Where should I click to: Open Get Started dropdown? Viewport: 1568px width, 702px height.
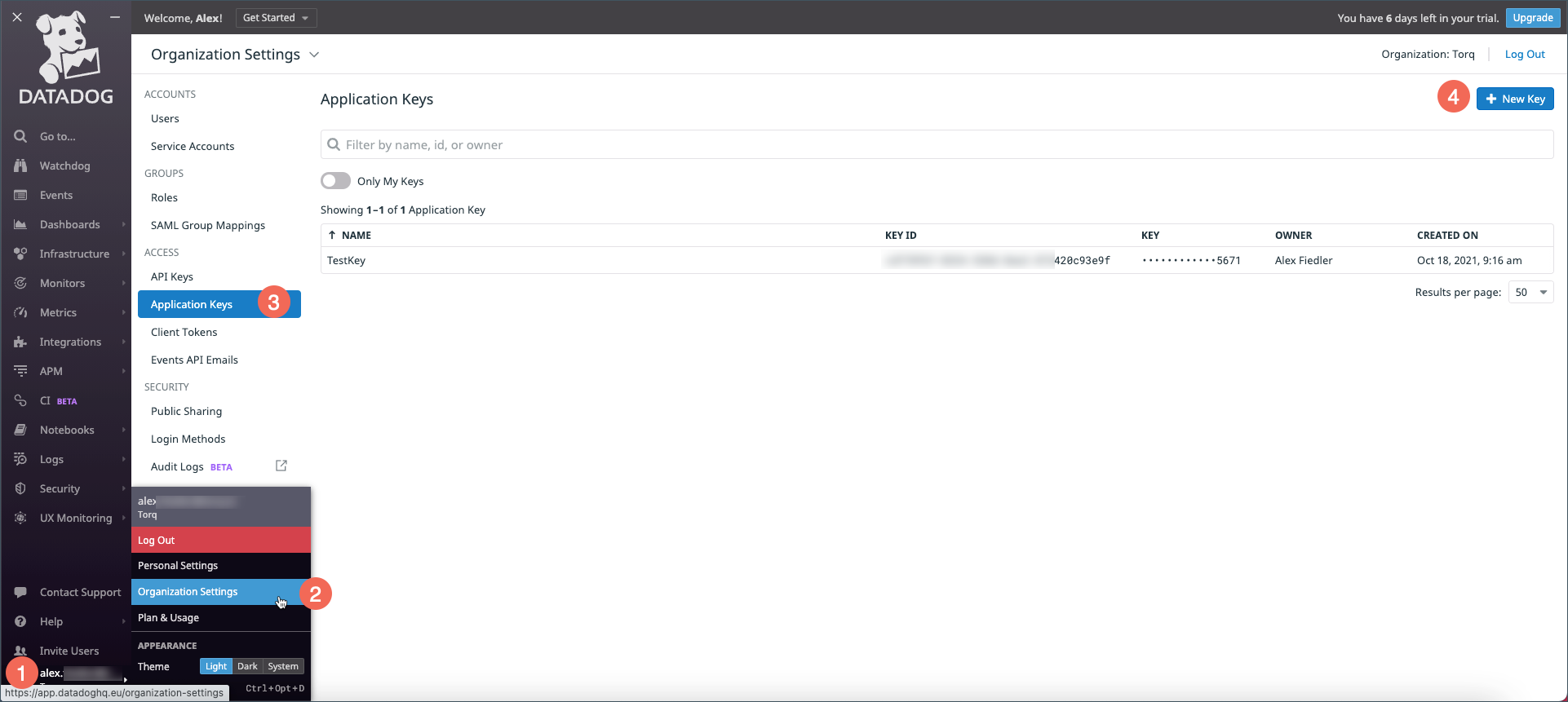point(276,18)
